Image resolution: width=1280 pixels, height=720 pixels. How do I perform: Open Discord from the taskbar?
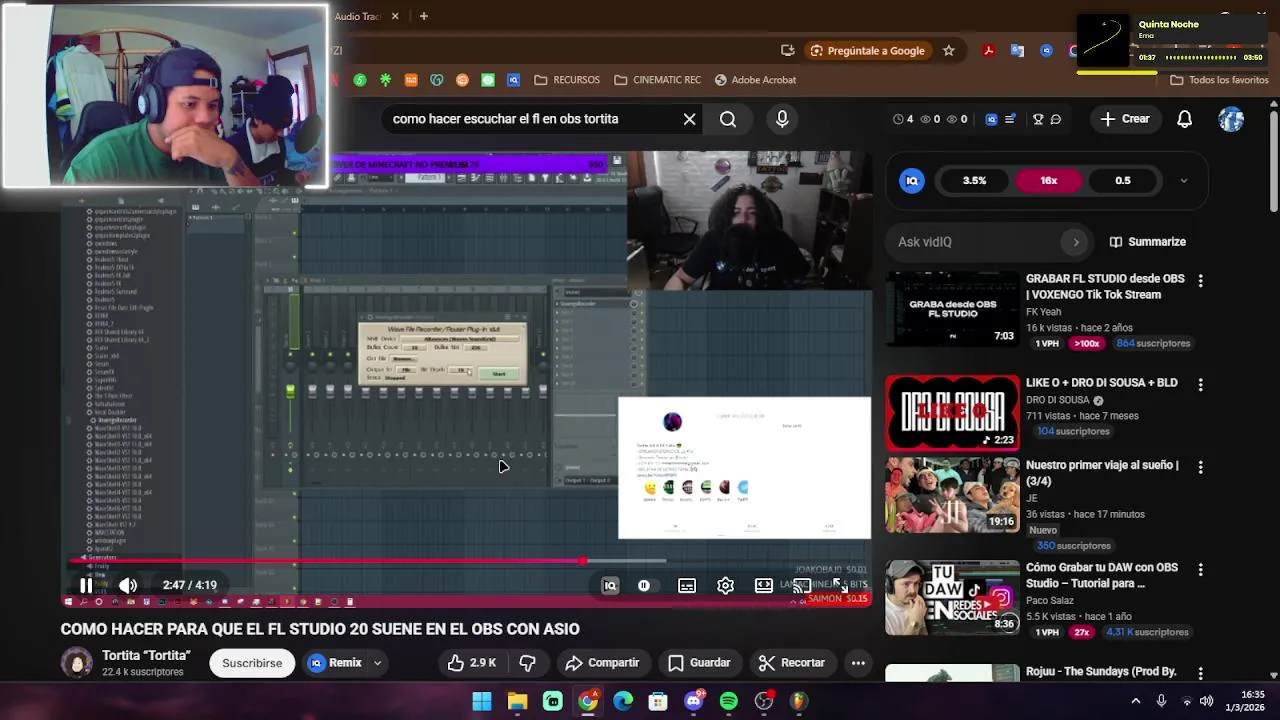pyautogui.click(x=694, y=701)
